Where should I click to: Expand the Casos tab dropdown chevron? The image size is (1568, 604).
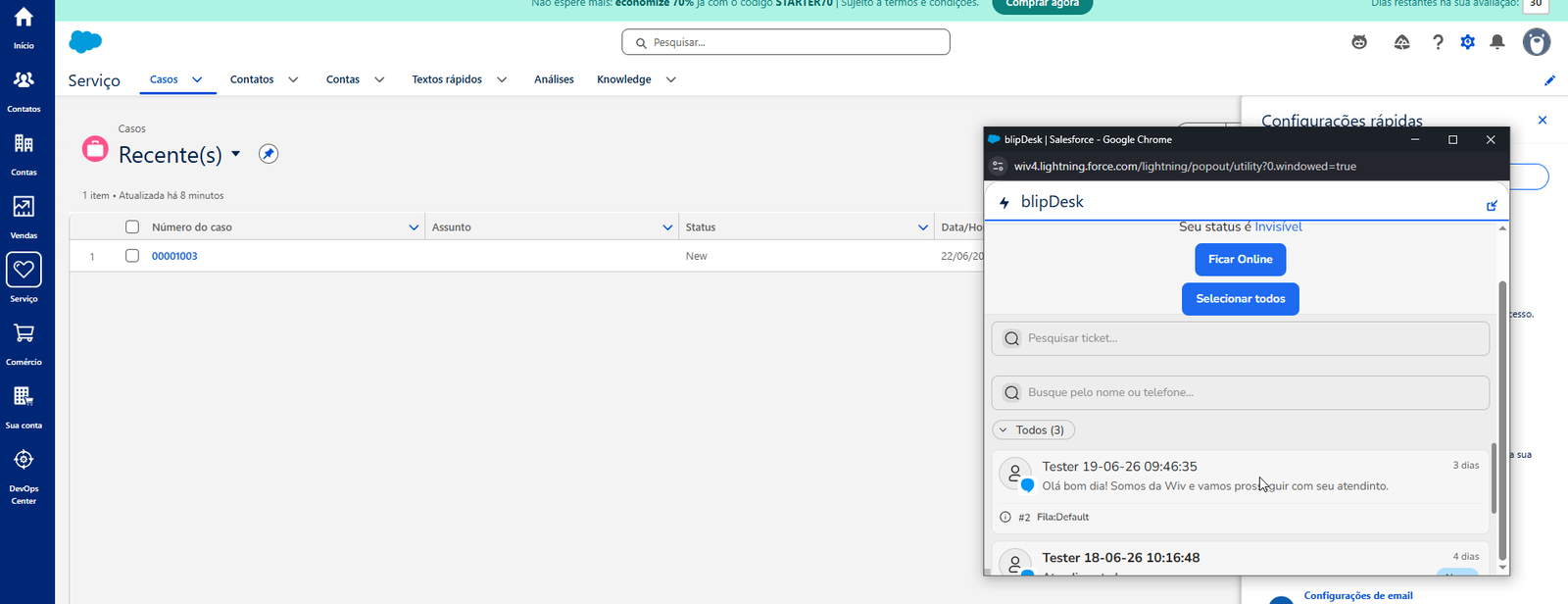[197, 79]
